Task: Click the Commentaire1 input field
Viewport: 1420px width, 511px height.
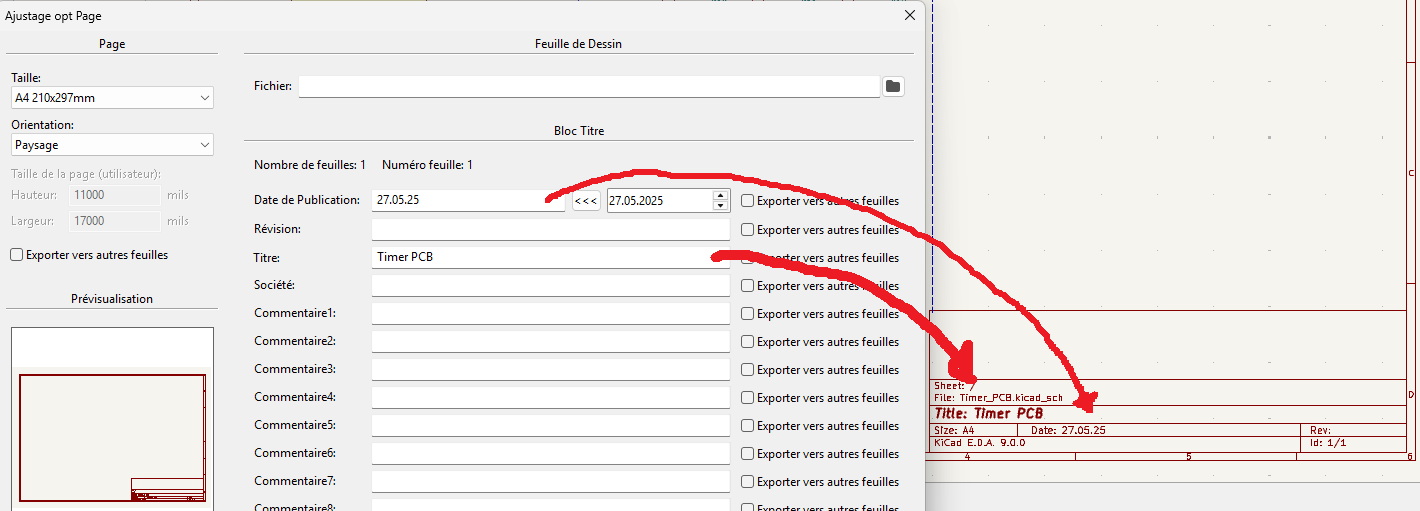Action: [x=551, y=313]
